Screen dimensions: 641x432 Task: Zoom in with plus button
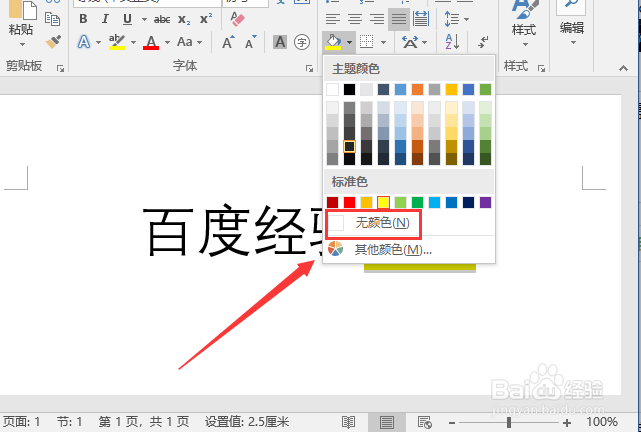tap(567, 423)
